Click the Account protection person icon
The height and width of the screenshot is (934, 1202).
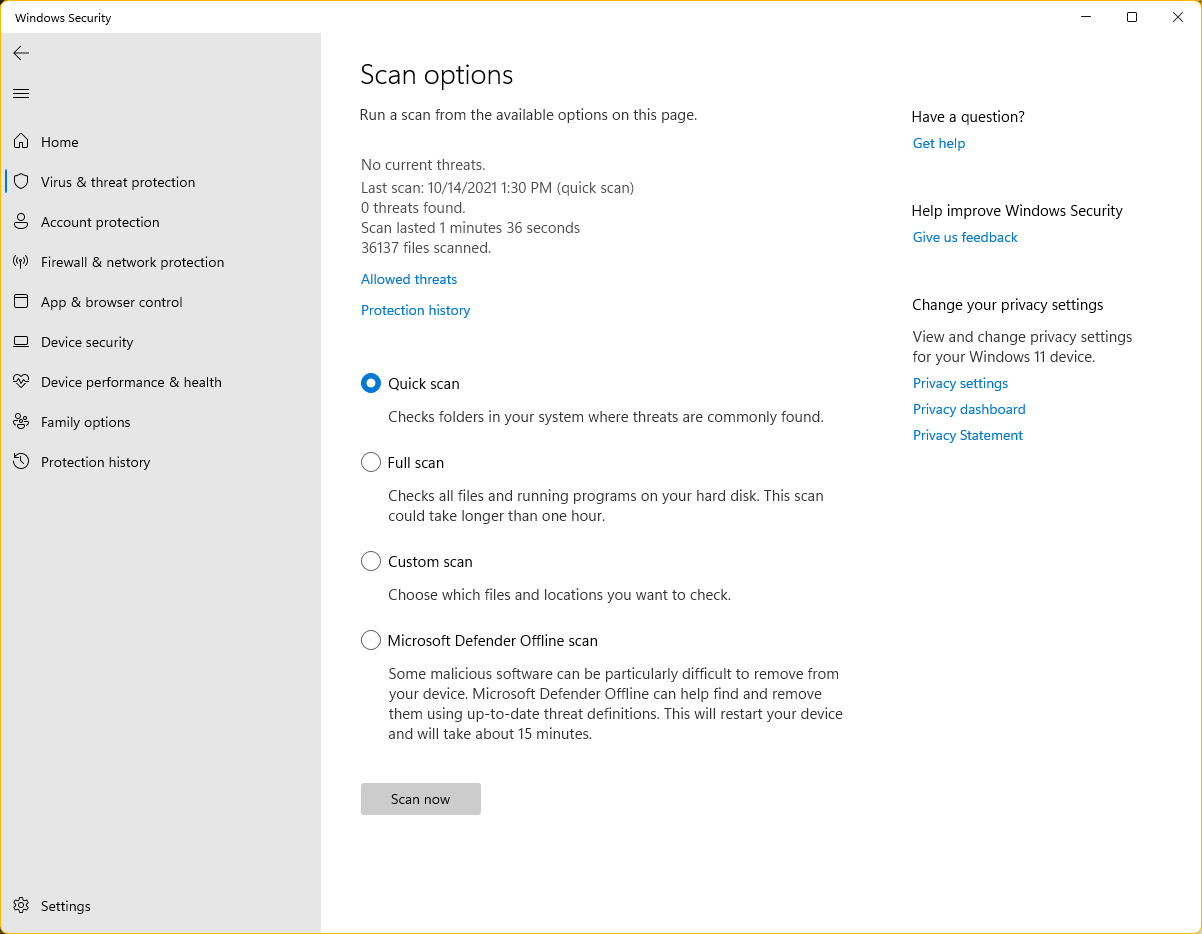pos(21,222)
